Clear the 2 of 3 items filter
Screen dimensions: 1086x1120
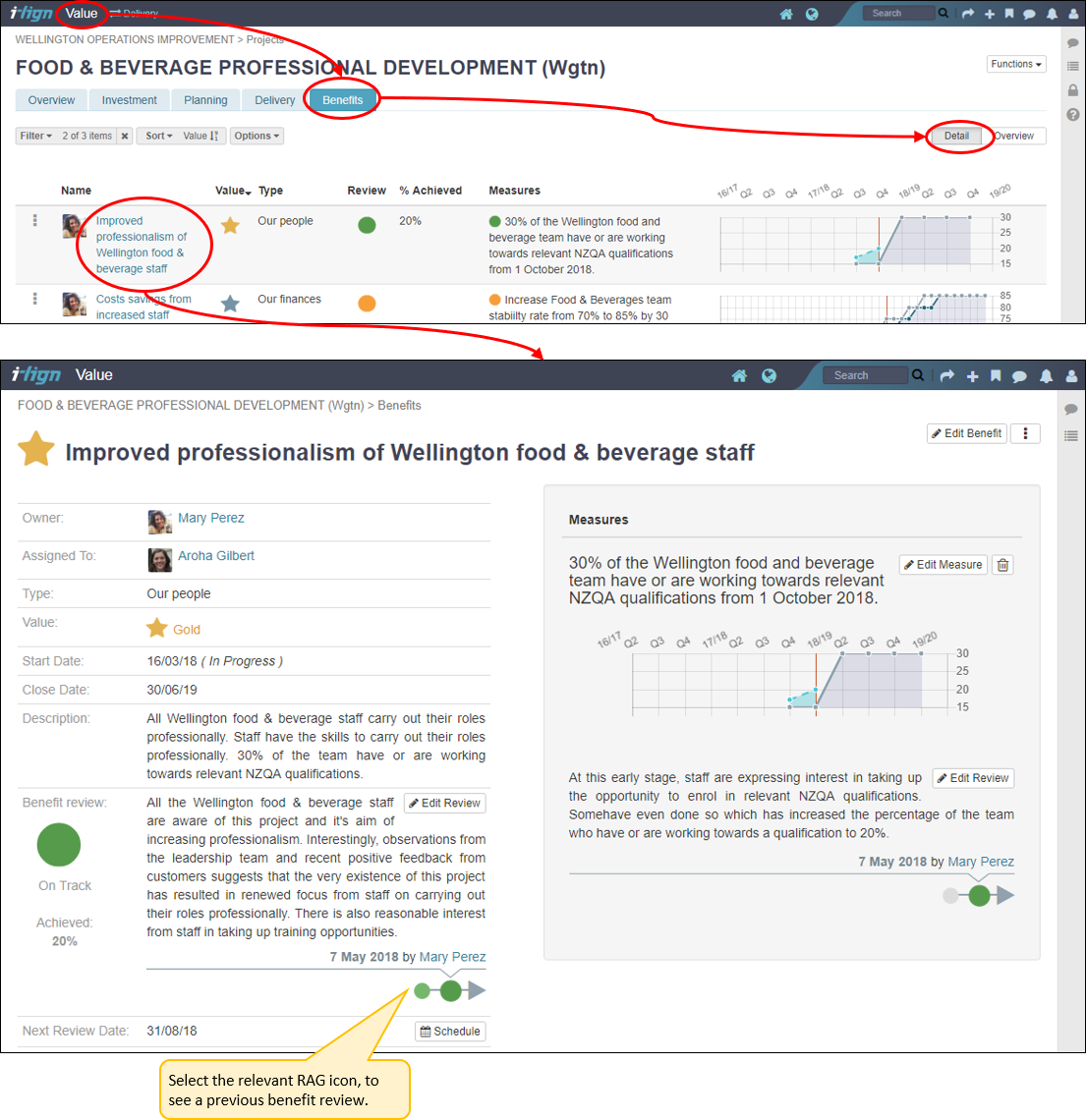[x=124, y=136]
